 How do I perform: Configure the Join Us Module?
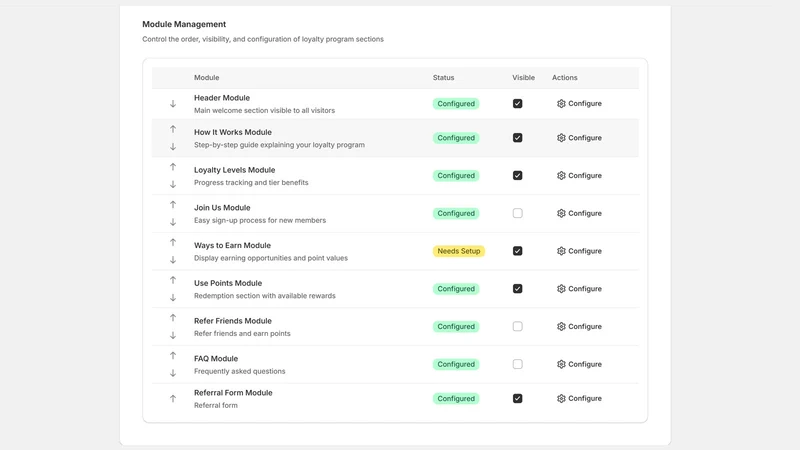(x=579, y=213)
